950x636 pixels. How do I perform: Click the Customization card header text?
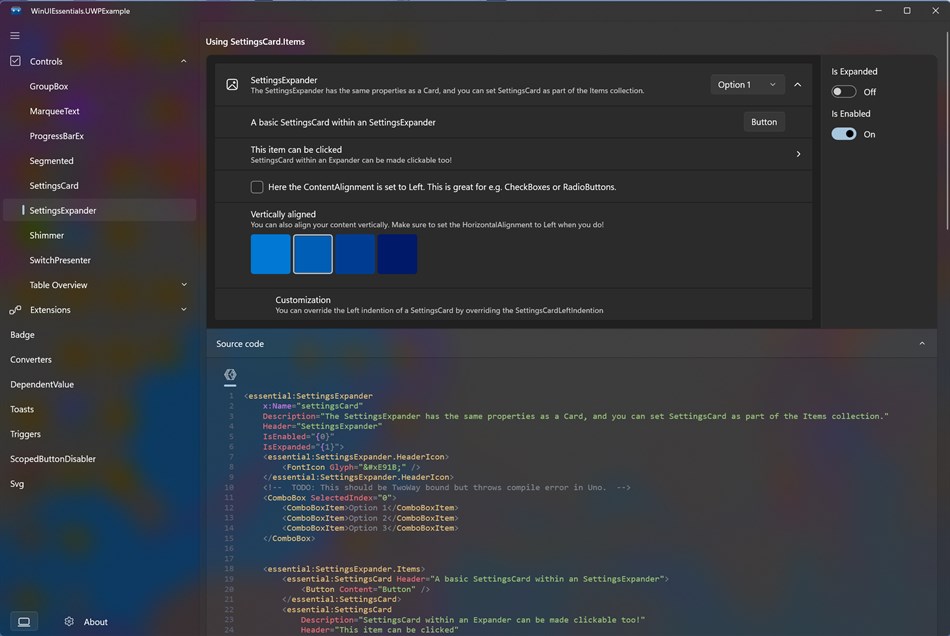pos(303,299)
